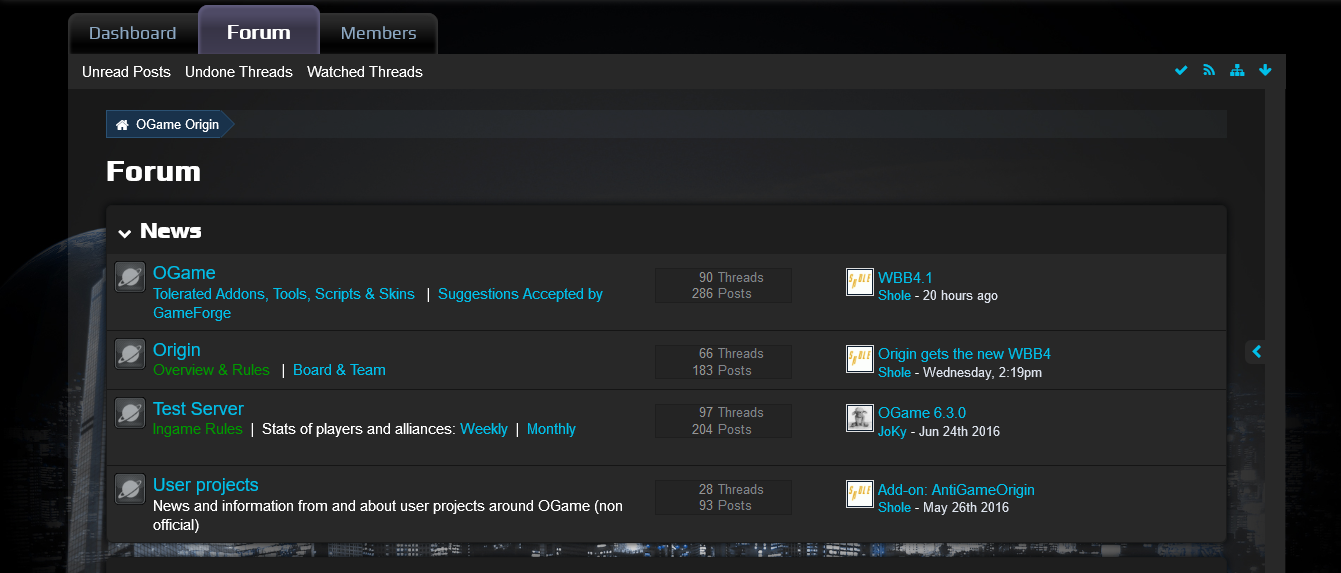Image resolution: width=1341 pixels, height=573 pixels.
Task: Click the Forum page heading
Action: pyautogui.click(x=153, y=171)
